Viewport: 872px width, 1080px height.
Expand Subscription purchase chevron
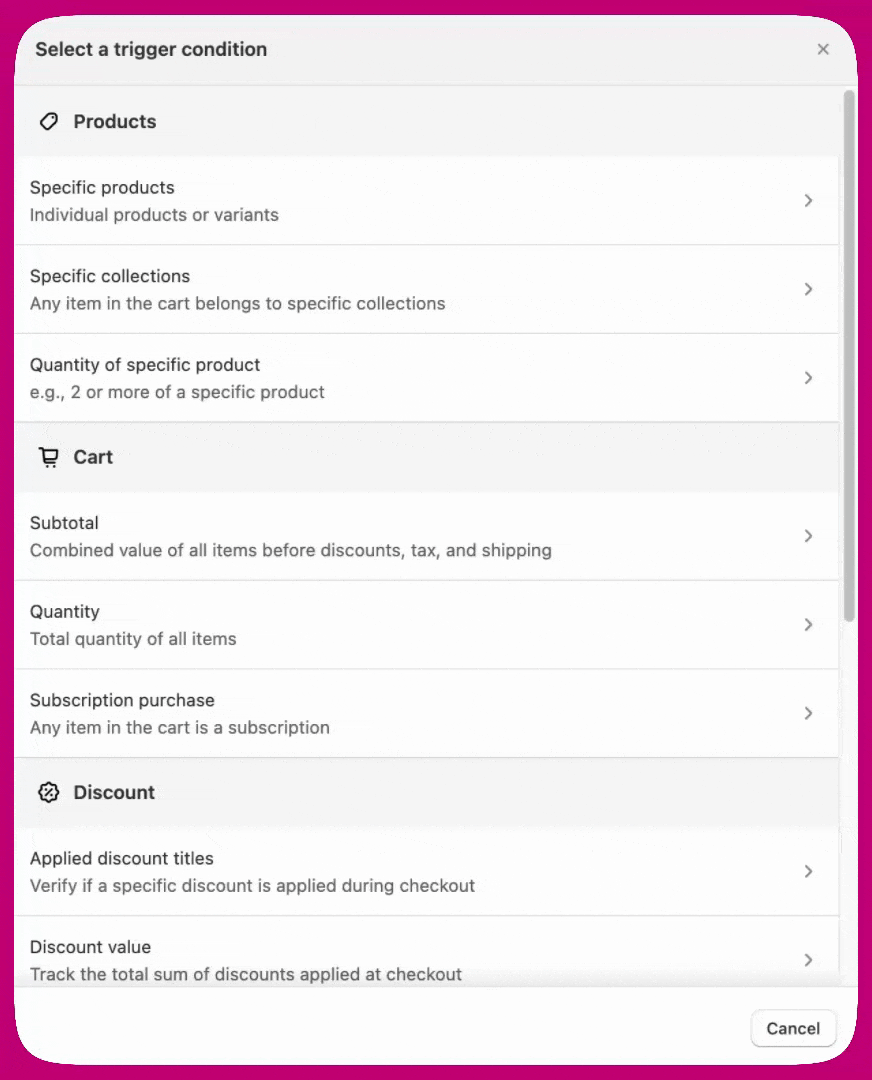point(808,713)
